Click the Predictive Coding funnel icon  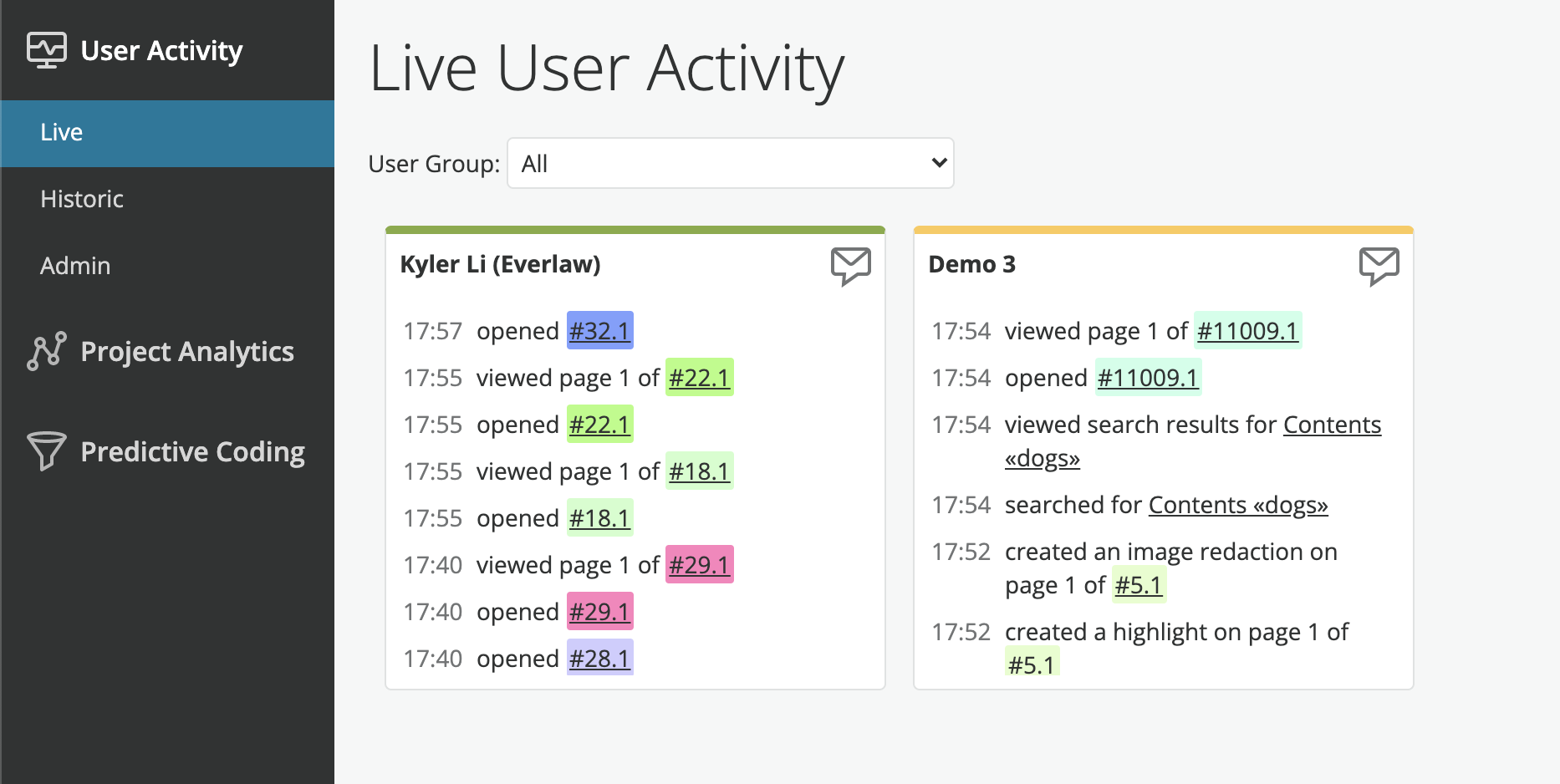click(47, 451)
